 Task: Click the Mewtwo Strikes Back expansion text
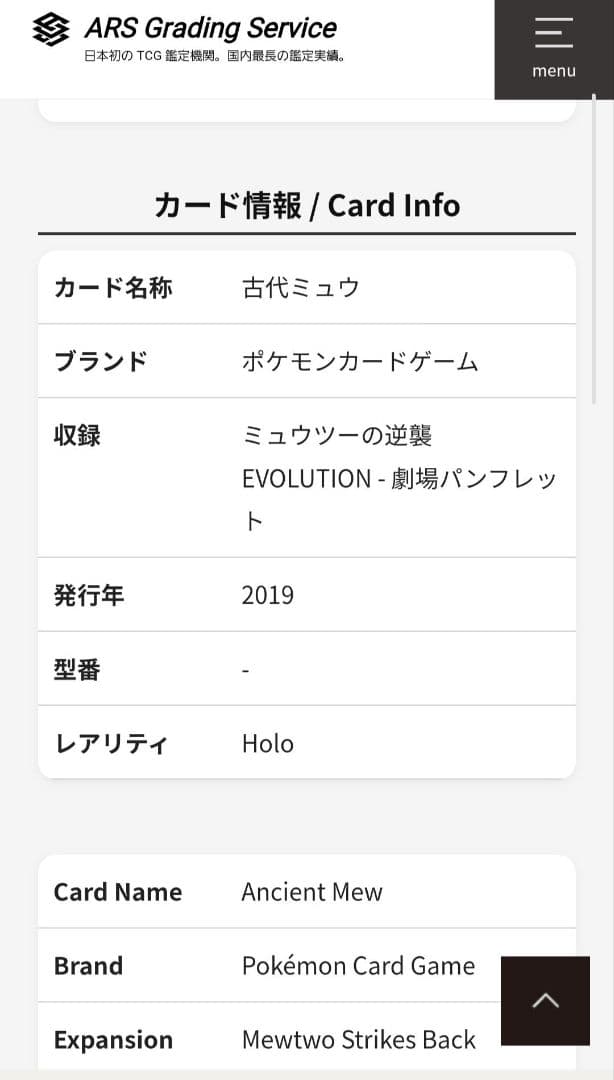pos(359,1039)
